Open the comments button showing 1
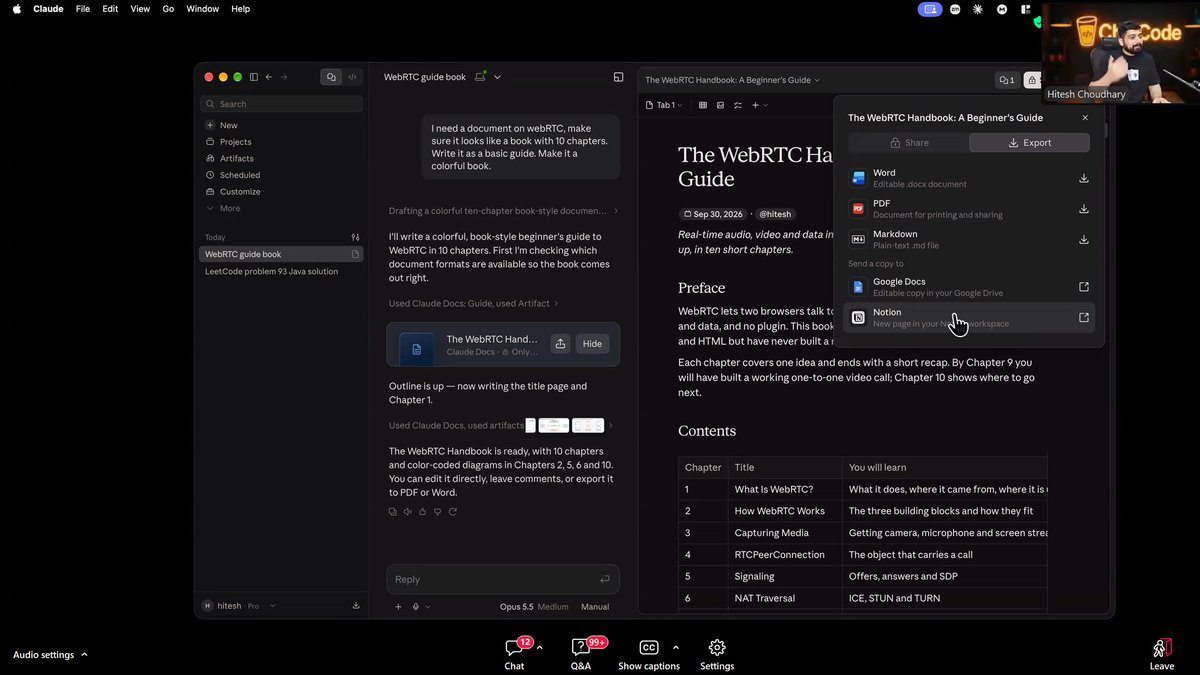Screen dimensions: 1200x675 pos(1006,80)
